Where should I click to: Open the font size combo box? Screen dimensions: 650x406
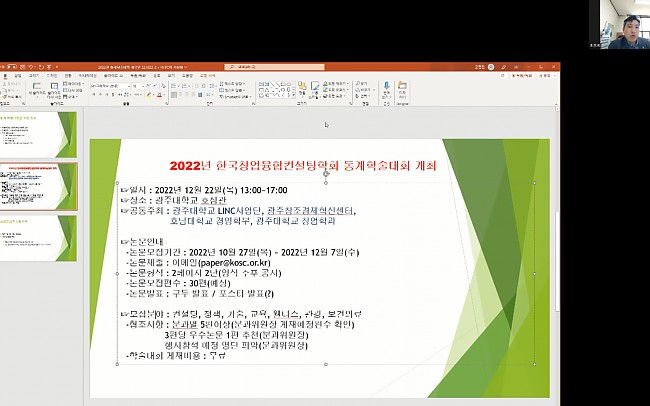(x=138, y=86)
